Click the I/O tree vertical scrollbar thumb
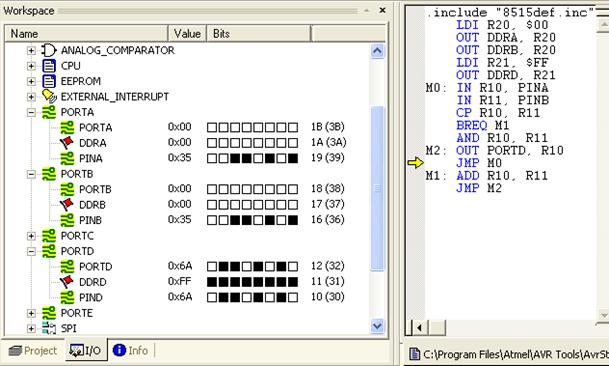This screenshot has width=609, height=366. (378, 188)
